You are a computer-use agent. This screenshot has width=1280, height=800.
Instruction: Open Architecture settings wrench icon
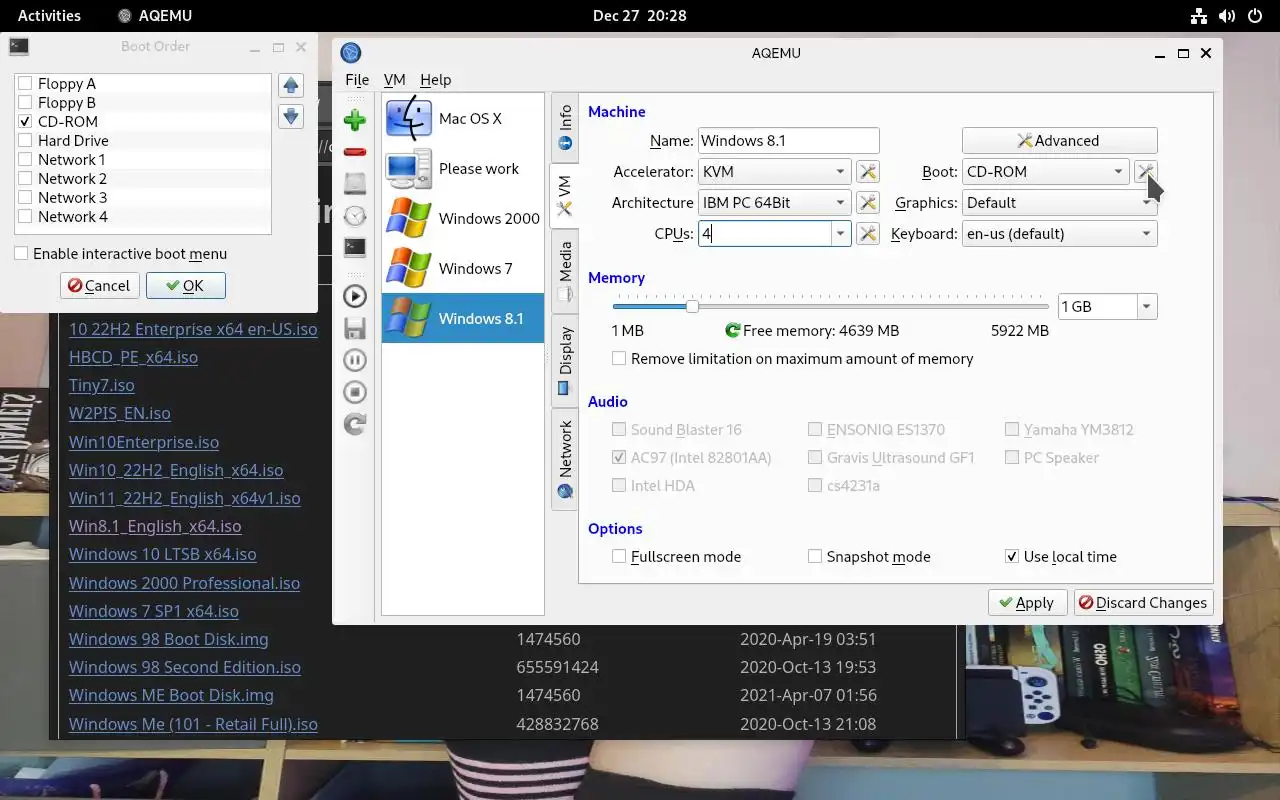(x=868, y=203)
